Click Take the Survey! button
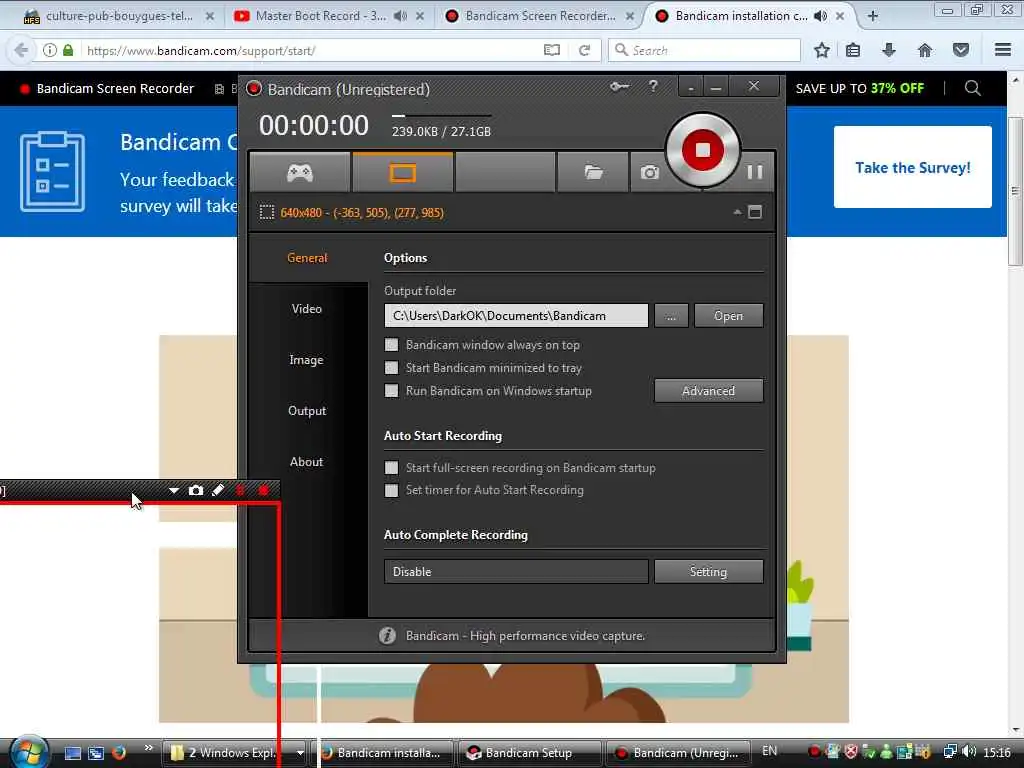This screenshot has height=768, width=1024. click(912, 167)
